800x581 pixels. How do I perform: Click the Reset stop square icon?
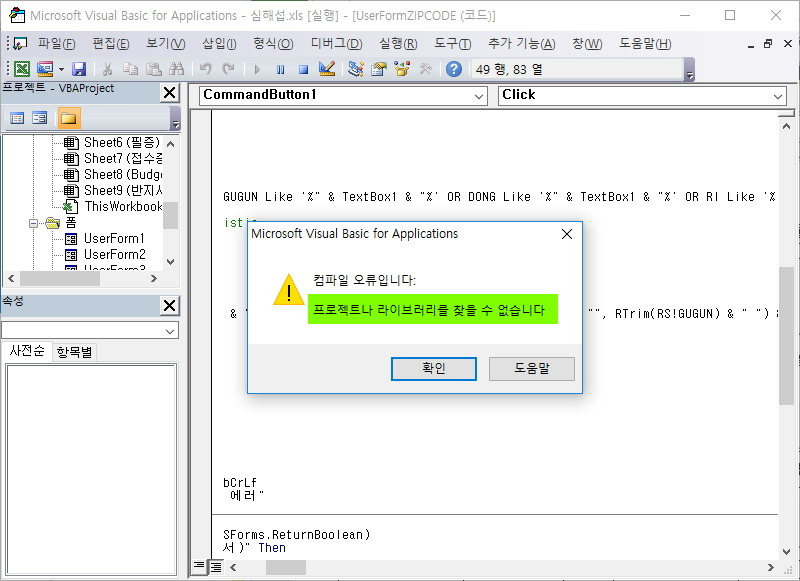pyautogui.click(x=304, y=69)
